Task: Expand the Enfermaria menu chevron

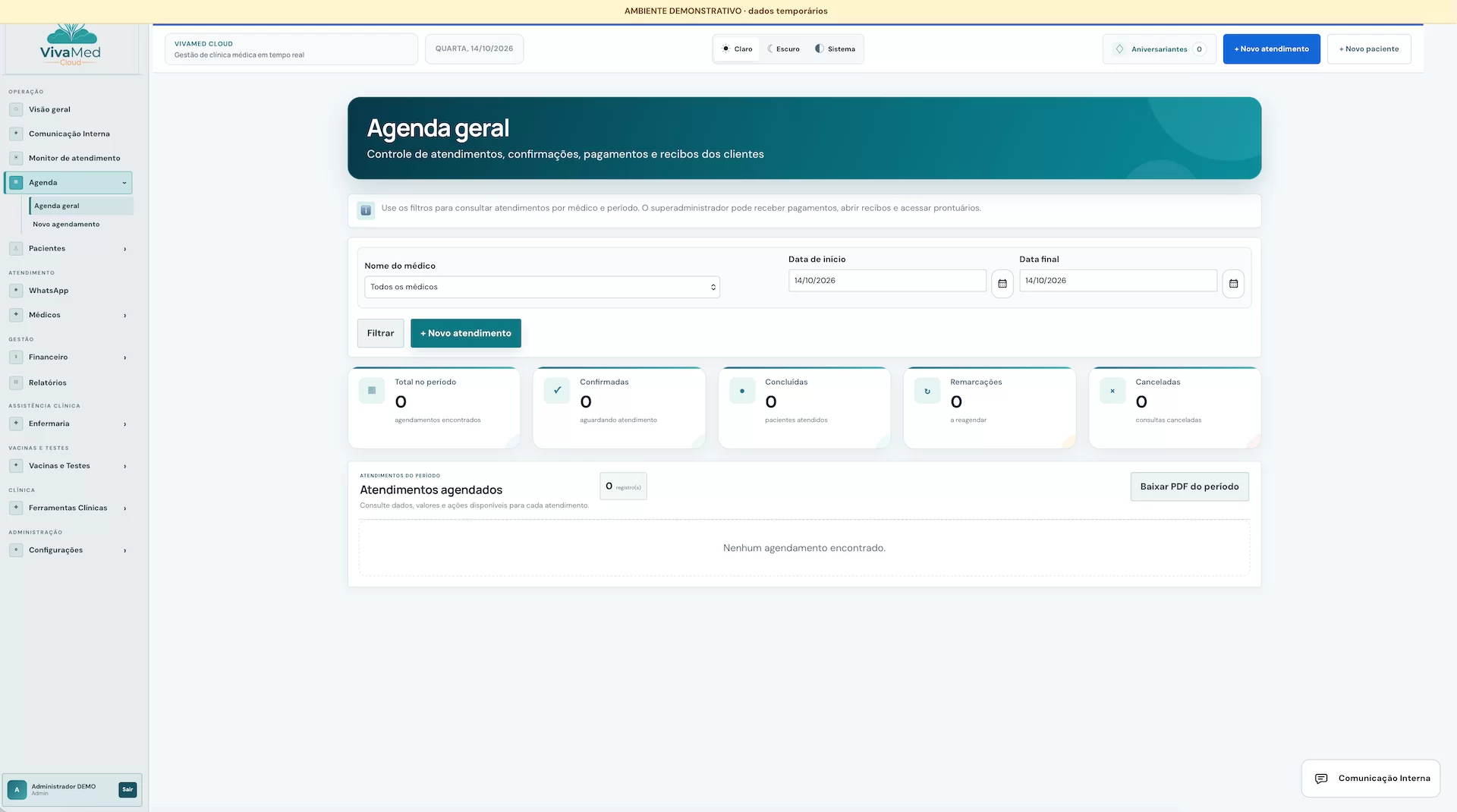Action: click(124, 424)
